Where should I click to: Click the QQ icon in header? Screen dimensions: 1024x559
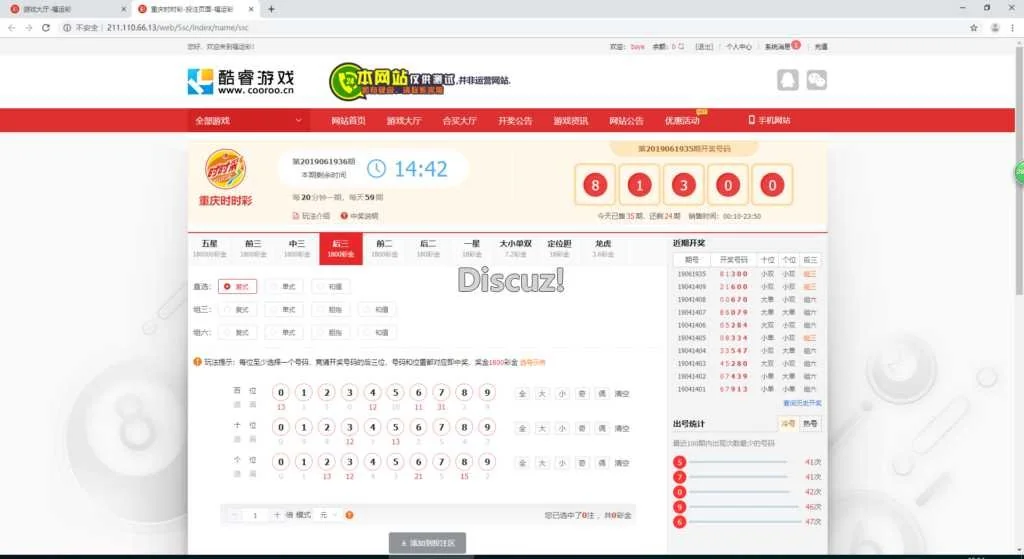click(x=789, y=81)
